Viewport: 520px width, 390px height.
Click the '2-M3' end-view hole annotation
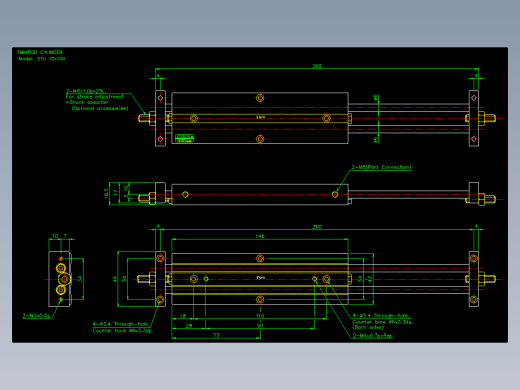37,316
